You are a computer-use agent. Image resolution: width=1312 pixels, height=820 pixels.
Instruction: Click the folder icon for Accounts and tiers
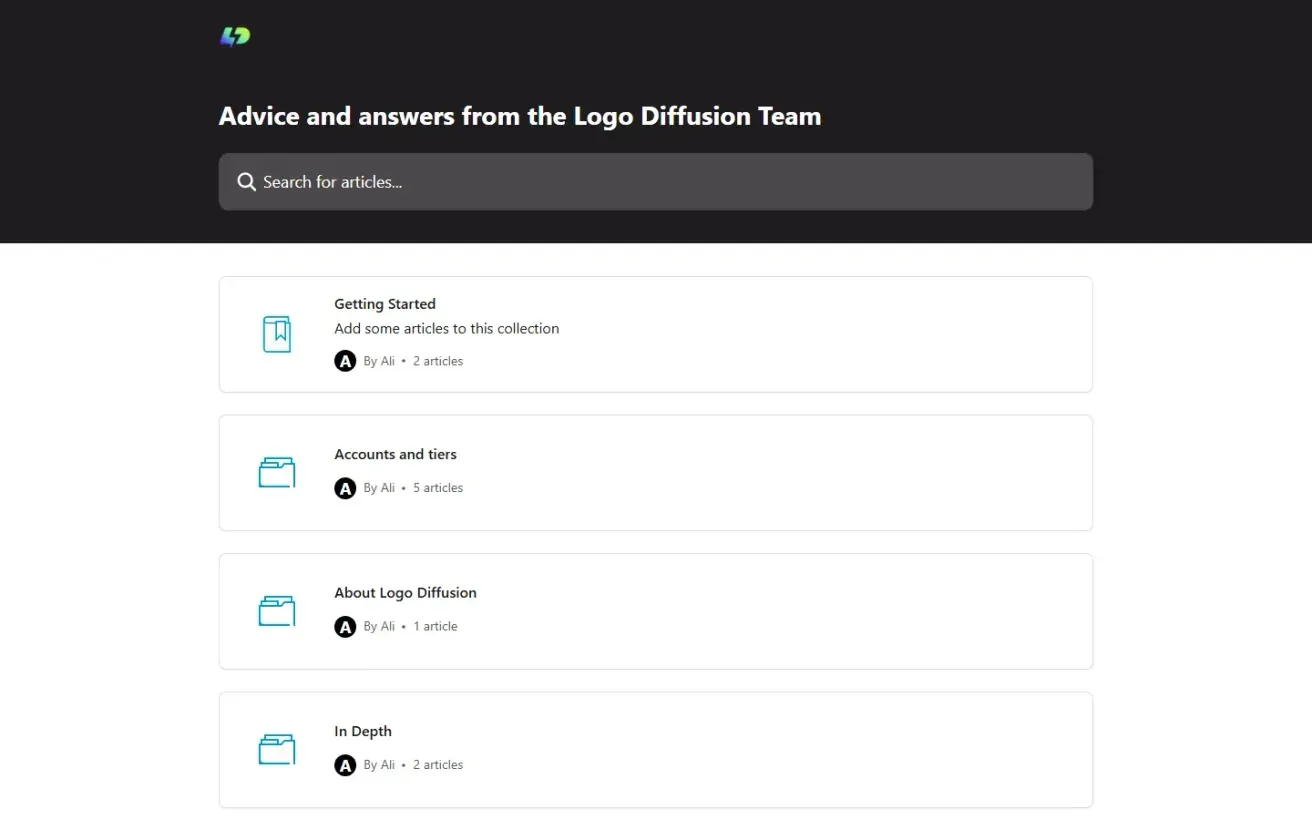pos(277,473)
